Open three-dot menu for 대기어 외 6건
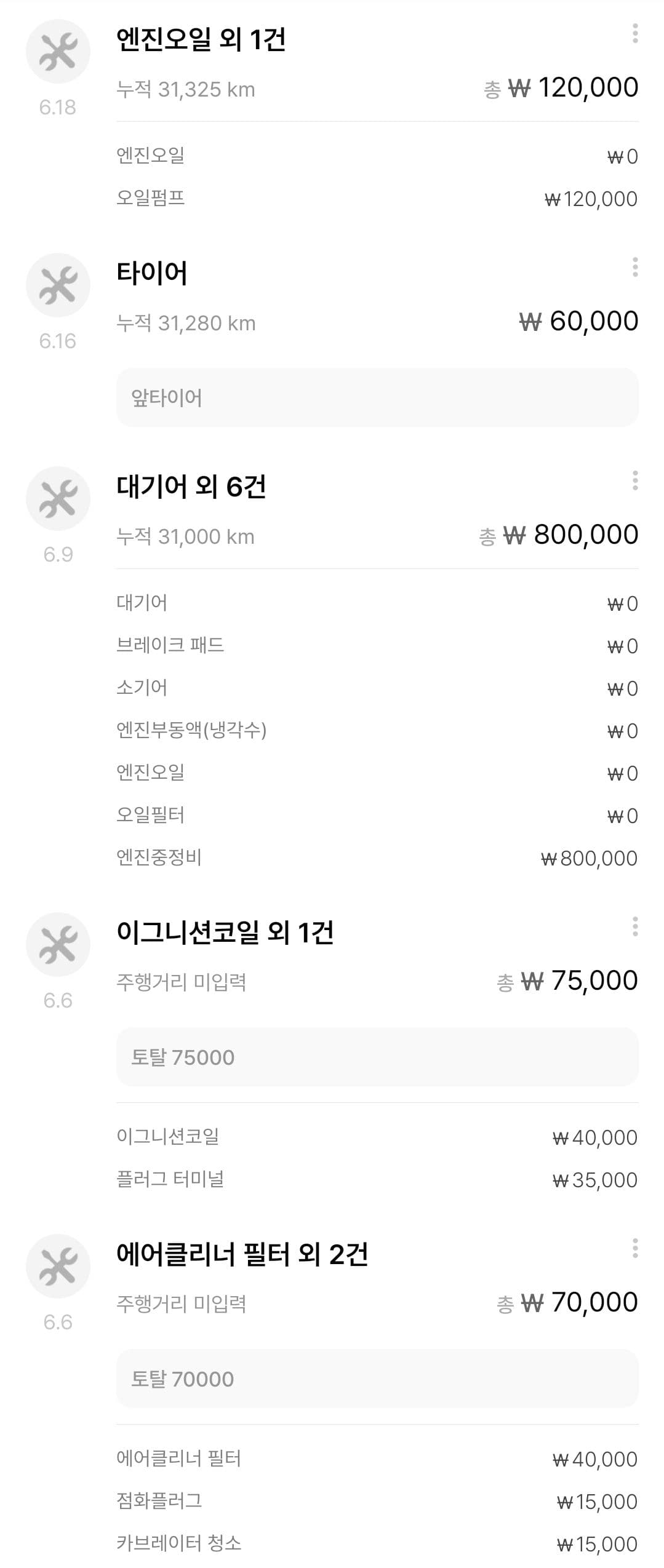Screen dimensions: 664x1568 coord(634,480)
